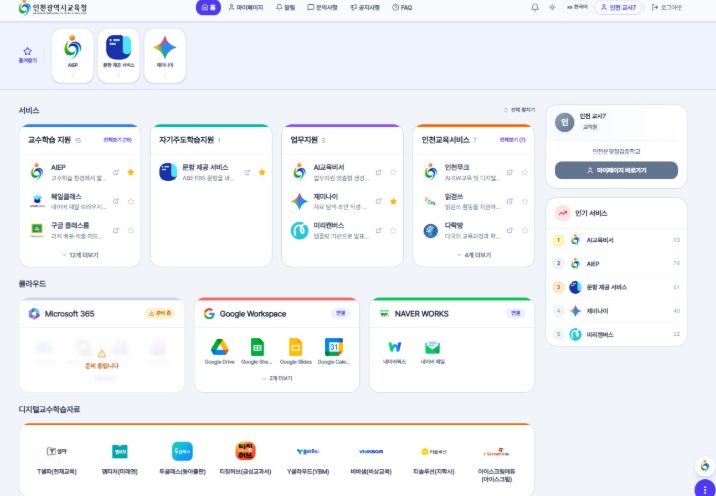
Task: Open Google Drive icon in Google Workspace
Action: [220, 351]
